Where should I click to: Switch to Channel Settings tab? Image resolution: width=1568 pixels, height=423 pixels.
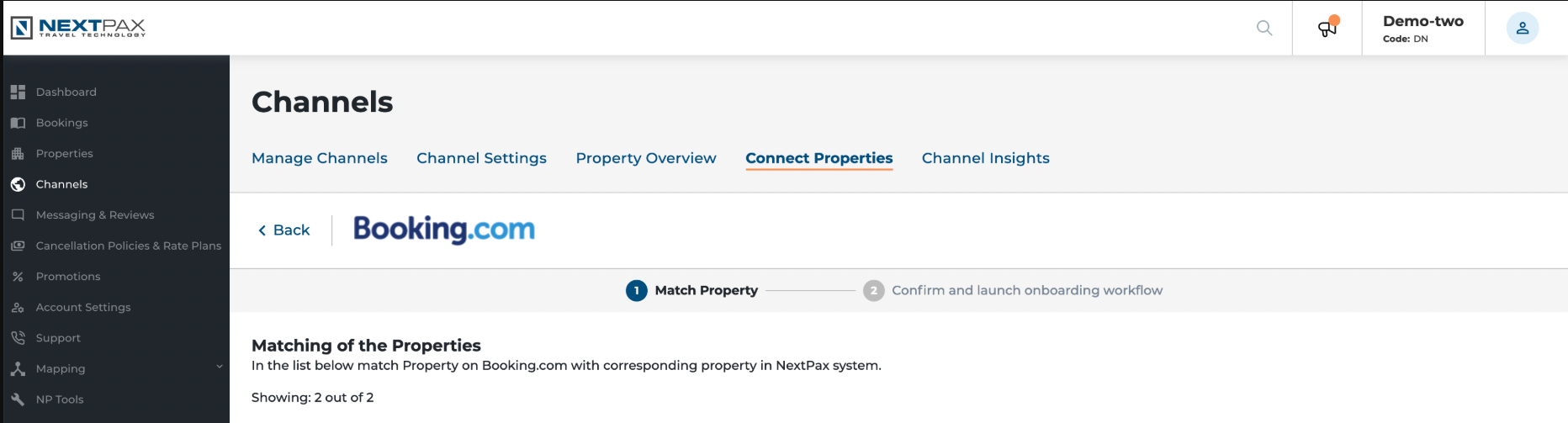coord(481,158)
